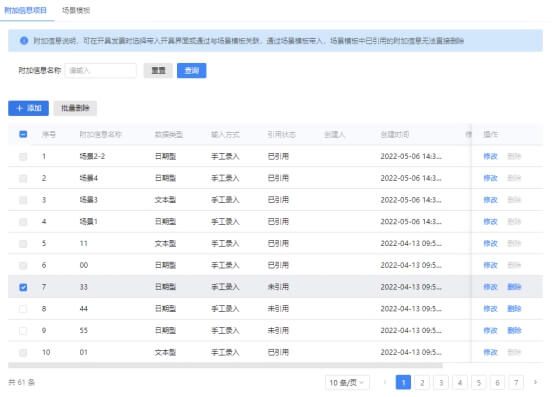Screen dimensions: 552x397
Task: Toggle the checkbox for row 1 场景2-2
Action: 23,156
